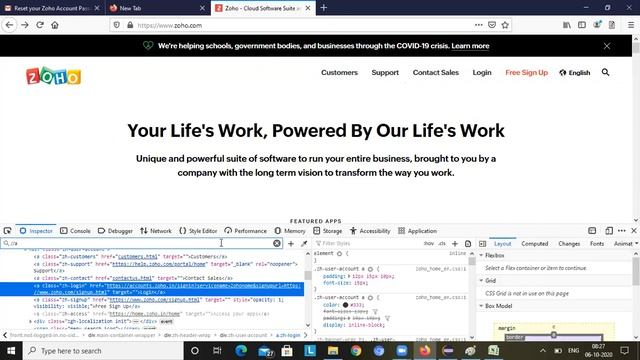Click the browser reload icon
The height and width of the screenshot is (360, 640).
40,25
